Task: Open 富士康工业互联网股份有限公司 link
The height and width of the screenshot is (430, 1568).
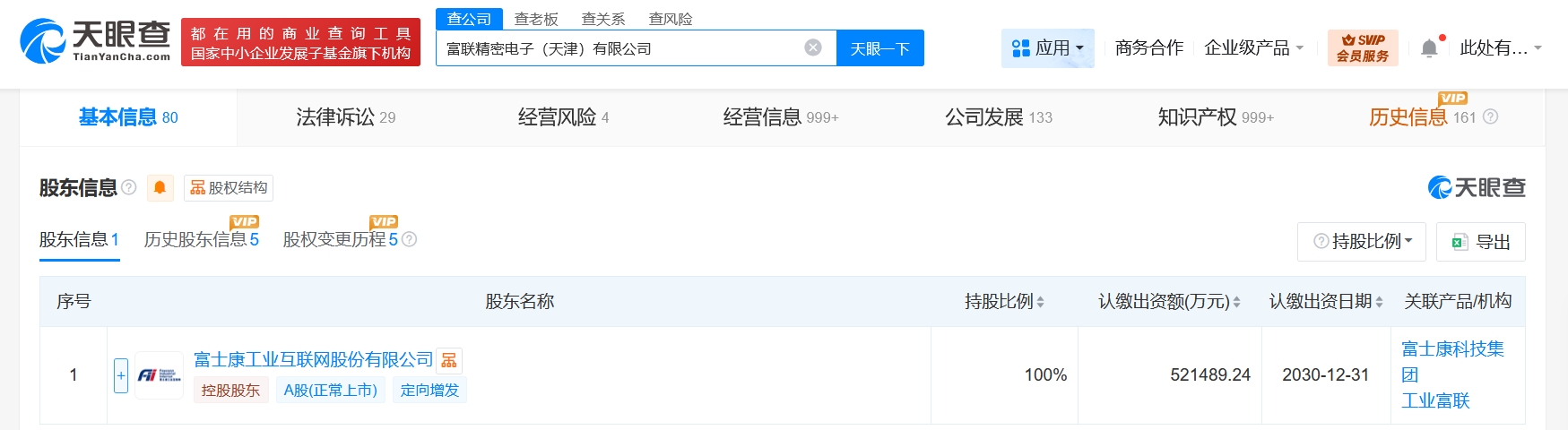Action: [x=314, y=360]
